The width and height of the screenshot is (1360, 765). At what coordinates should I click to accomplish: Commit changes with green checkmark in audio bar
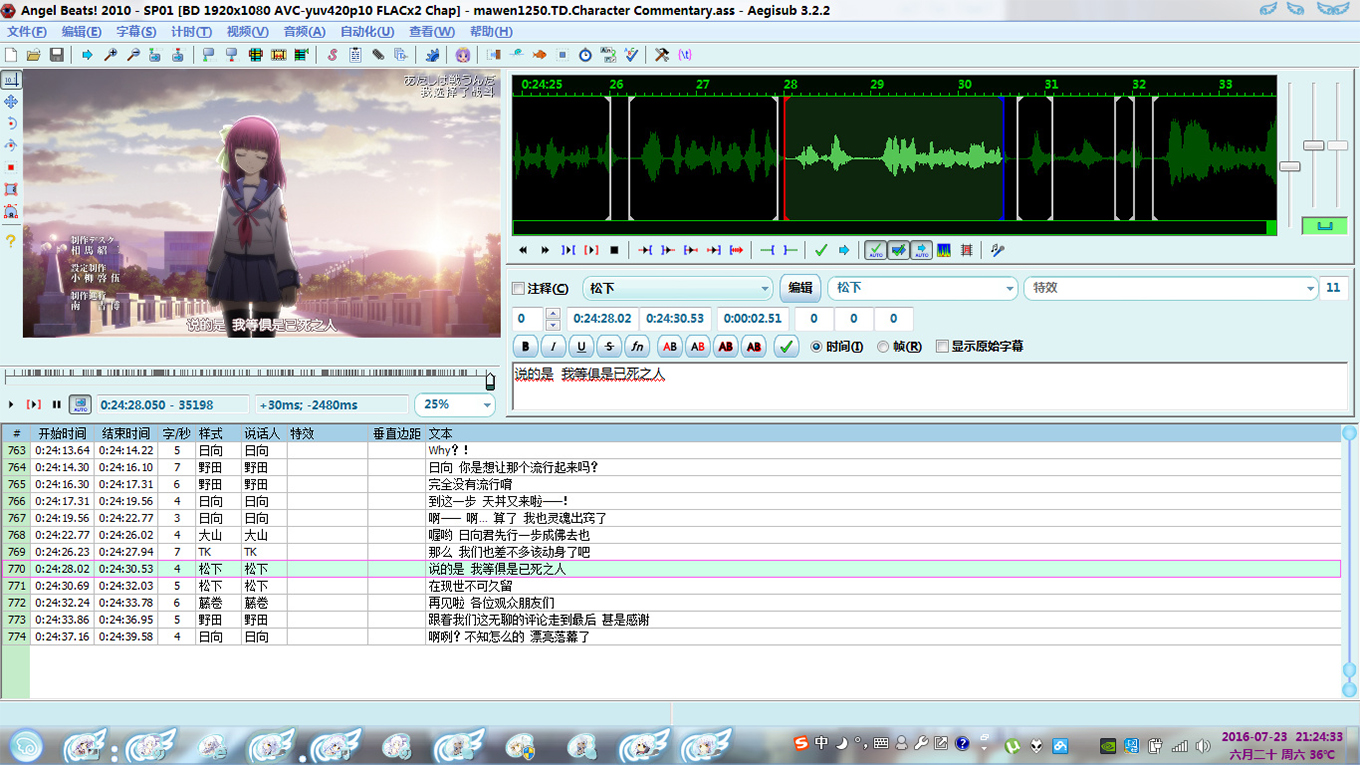click(x=821, y=250)
